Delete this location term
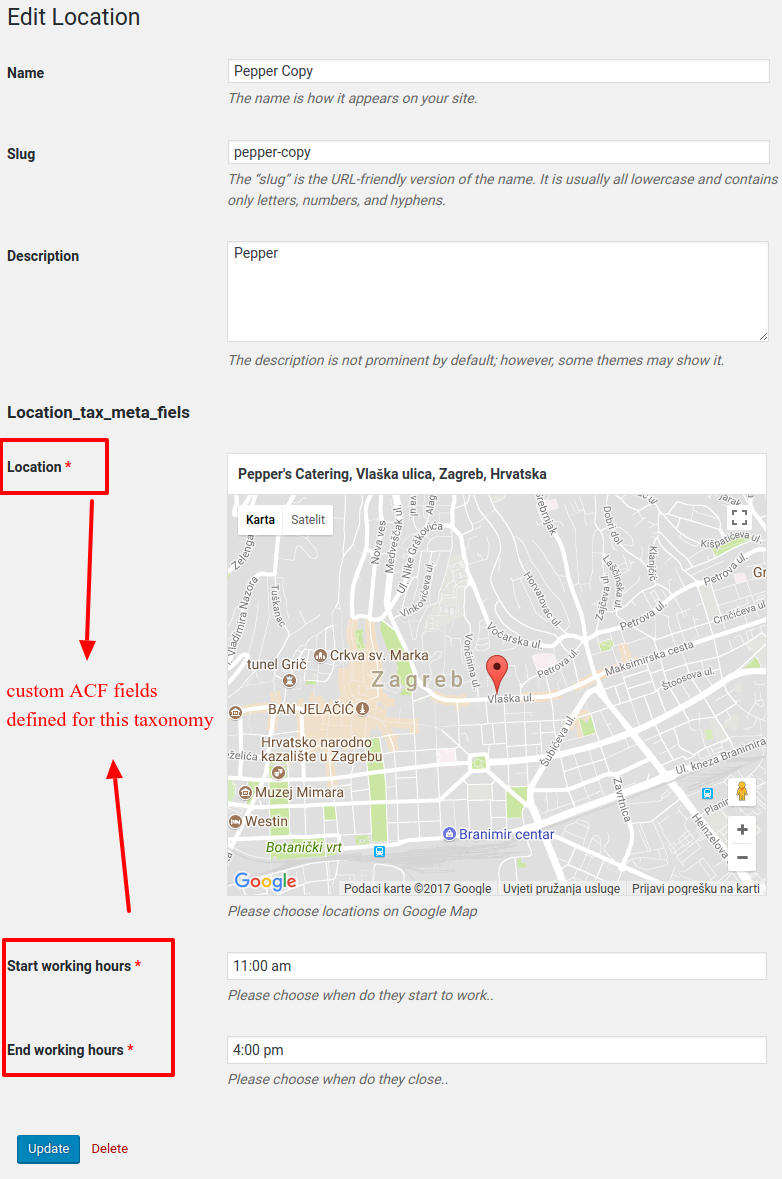 tap(110, 1149)
